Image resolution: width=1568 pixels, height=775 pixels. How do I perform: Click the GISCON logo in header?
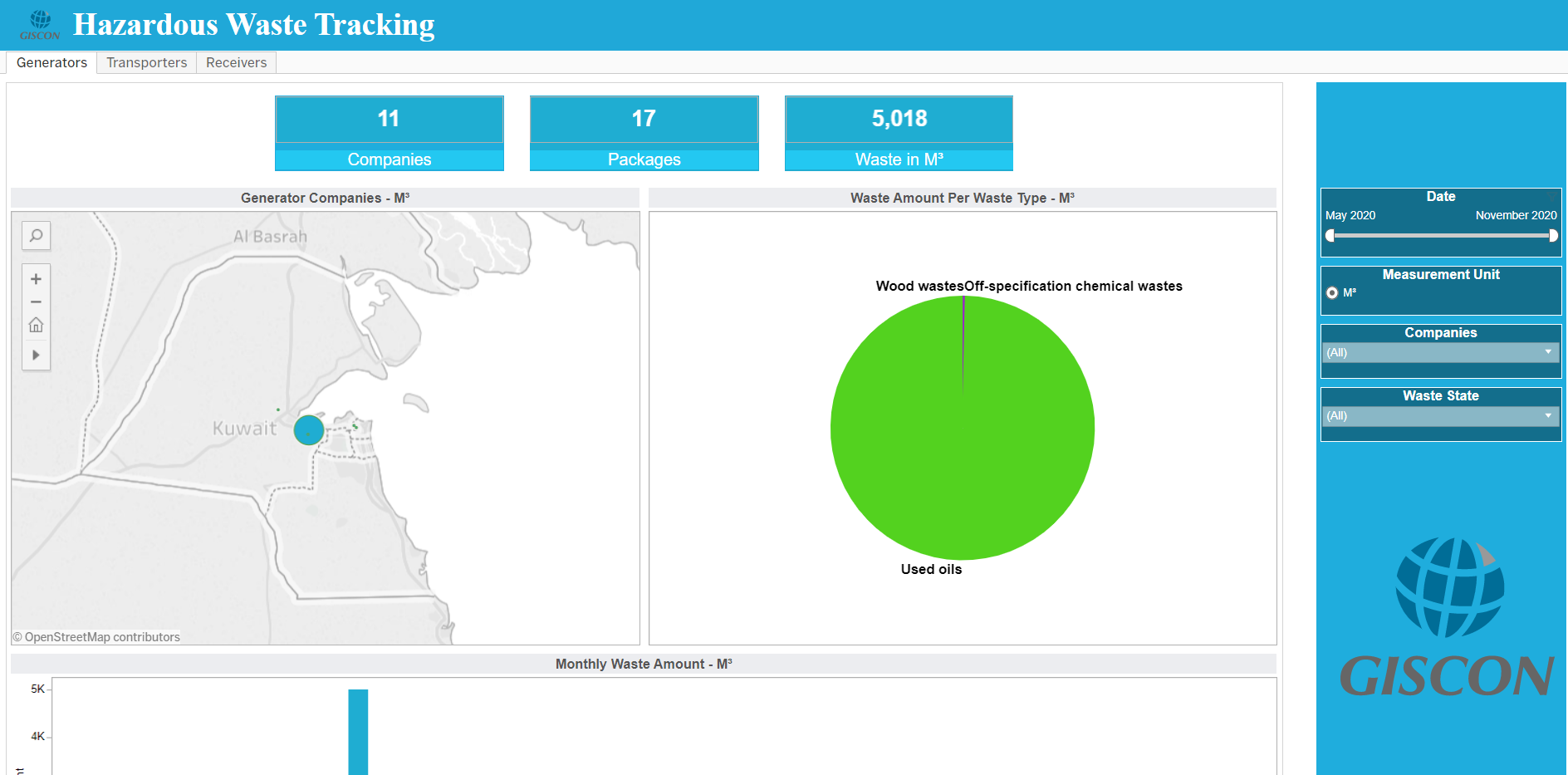40,25
